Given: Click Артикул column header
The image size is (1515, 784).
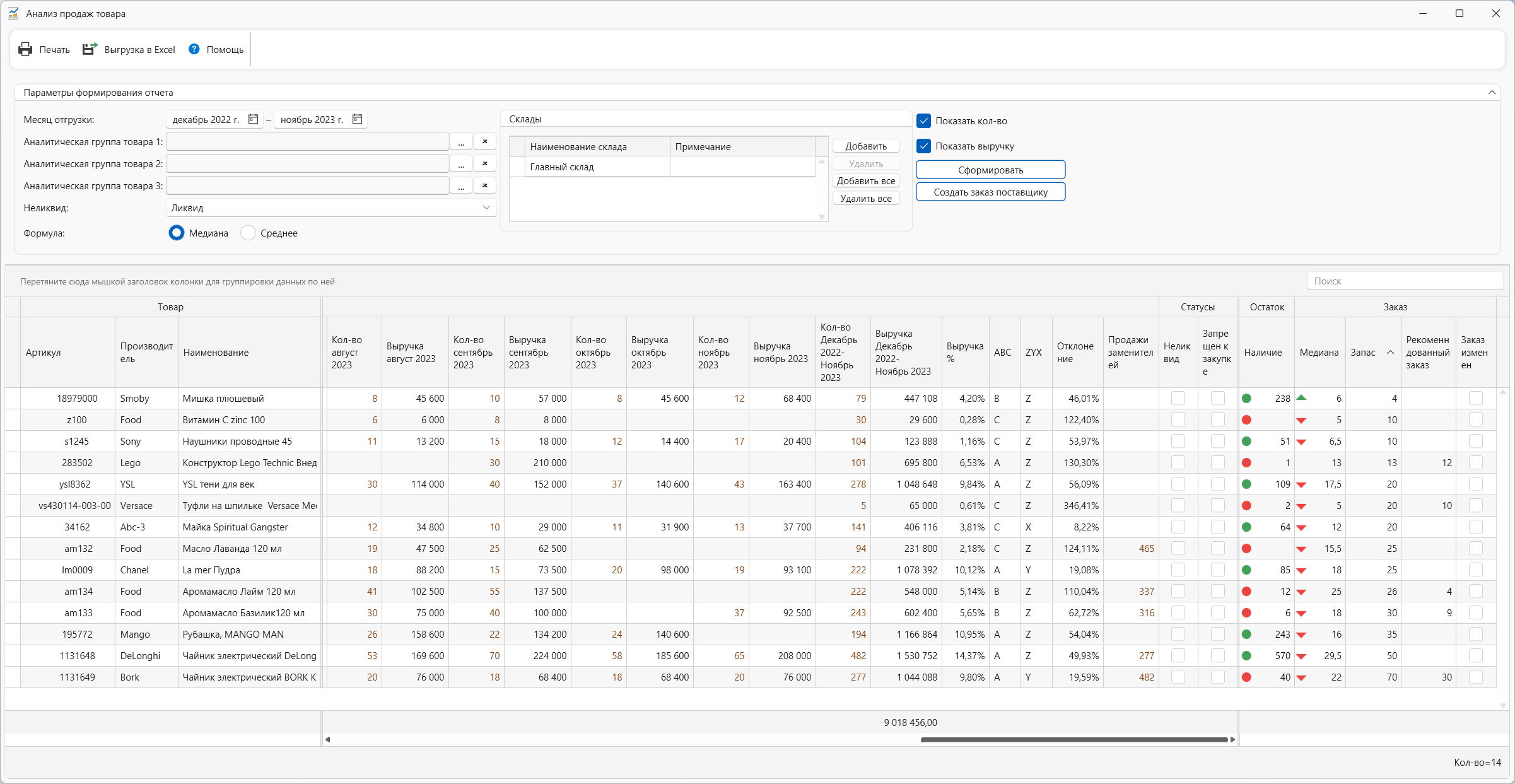Looking at the screenshot, I should 68,353.
